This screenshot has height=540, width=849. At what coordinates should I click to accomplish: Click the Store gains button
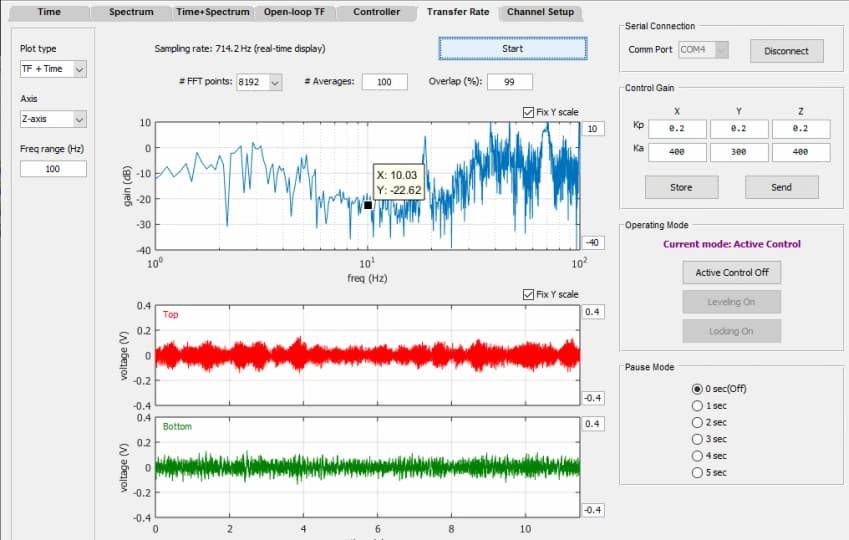pos(681,187)
